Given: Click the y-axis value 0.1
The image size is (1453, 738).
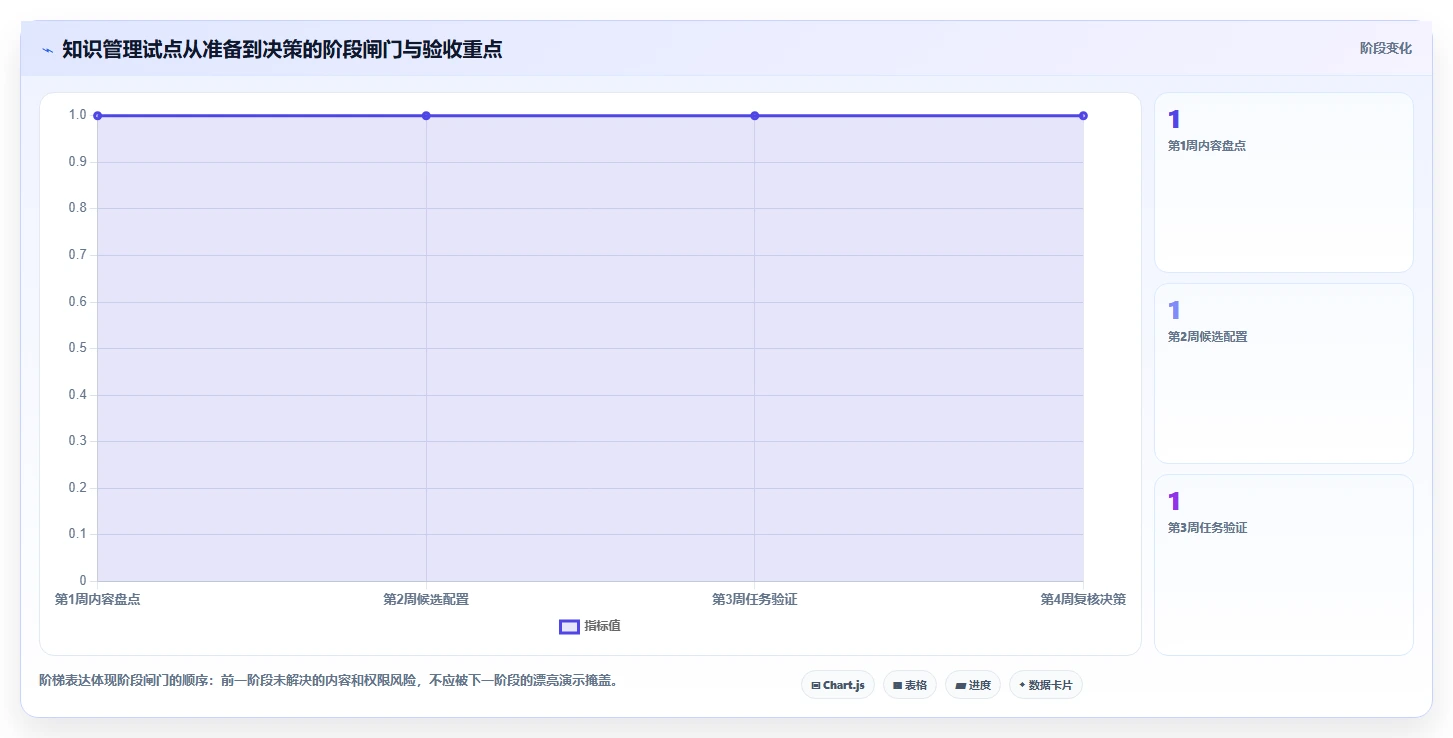Looking at the screenshot, I should point(77,534).
